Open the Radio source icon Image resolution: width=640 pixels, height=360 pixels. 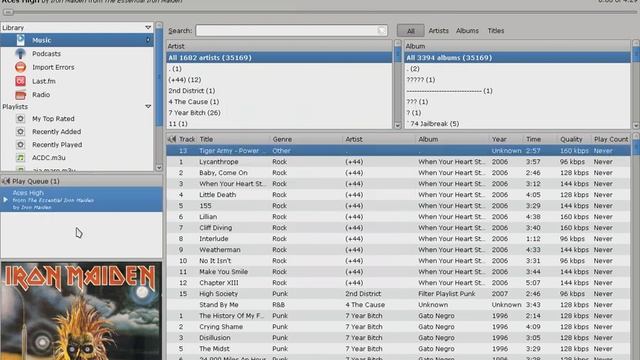[20, 95]
